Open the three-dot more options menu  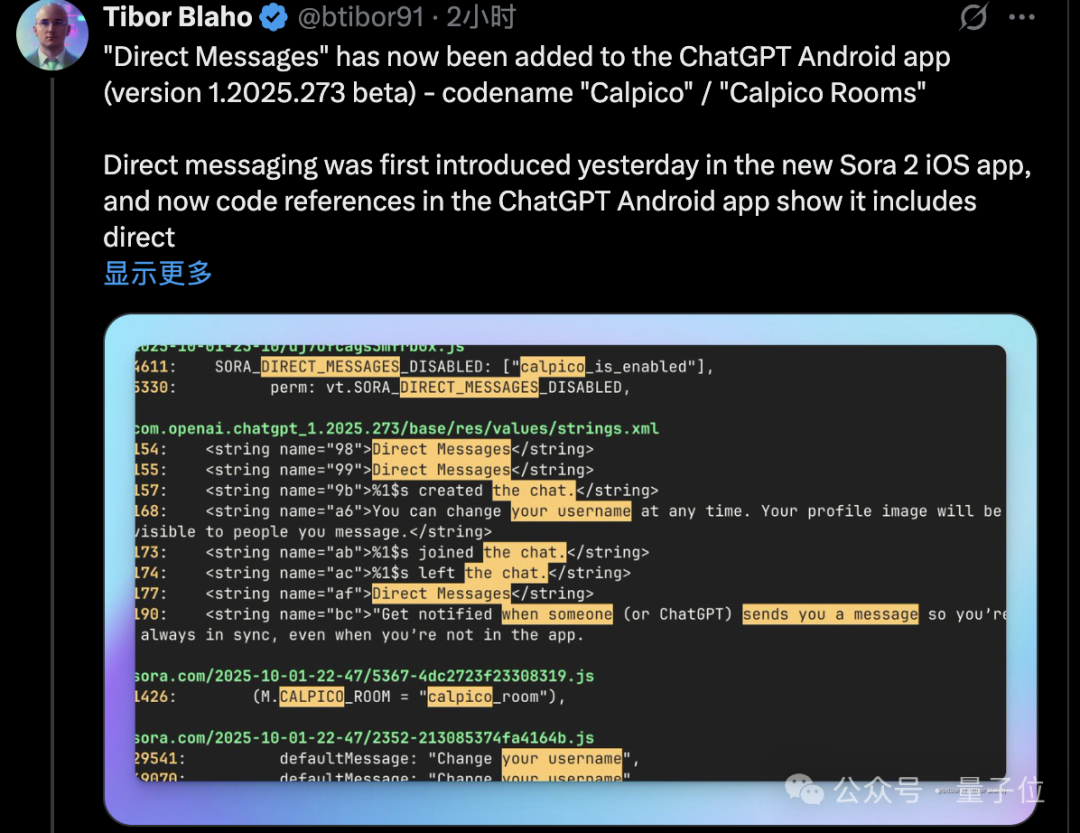click(1021, 17)
